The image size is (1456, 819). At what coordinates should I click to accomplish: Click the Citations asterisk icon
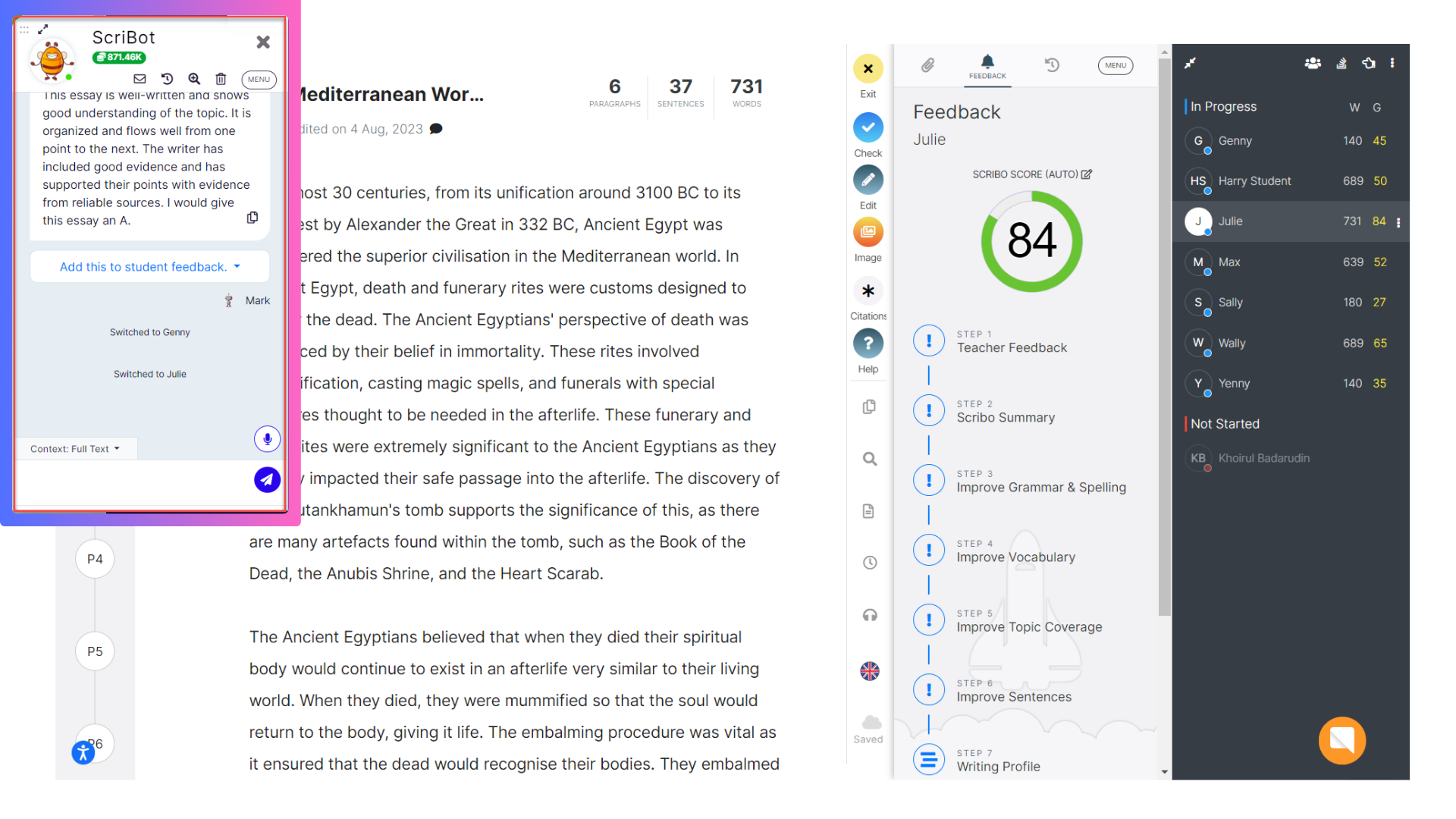coord(868,291)
